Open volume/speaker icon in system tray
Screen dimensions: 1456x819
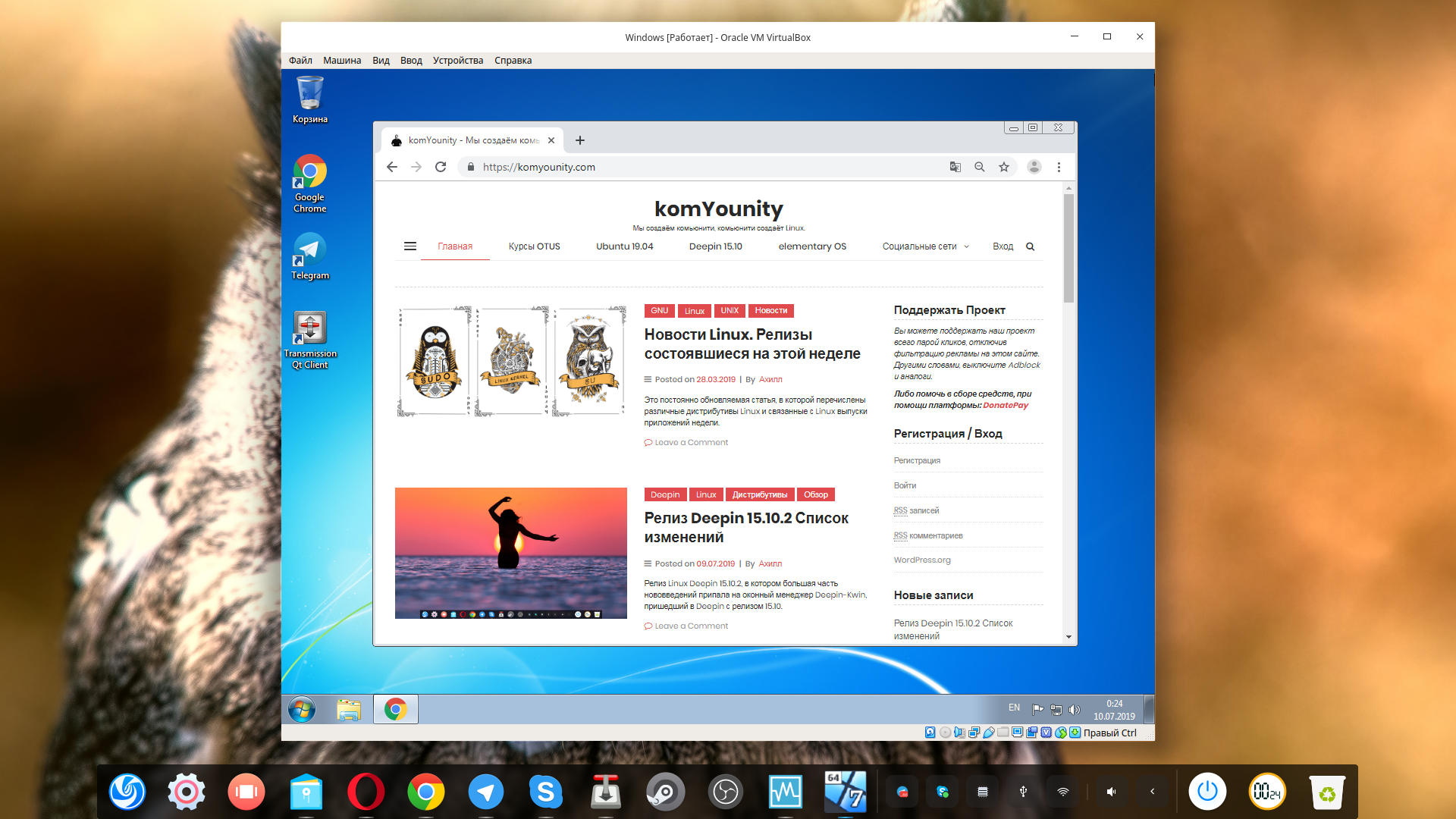pos(1074,709)
